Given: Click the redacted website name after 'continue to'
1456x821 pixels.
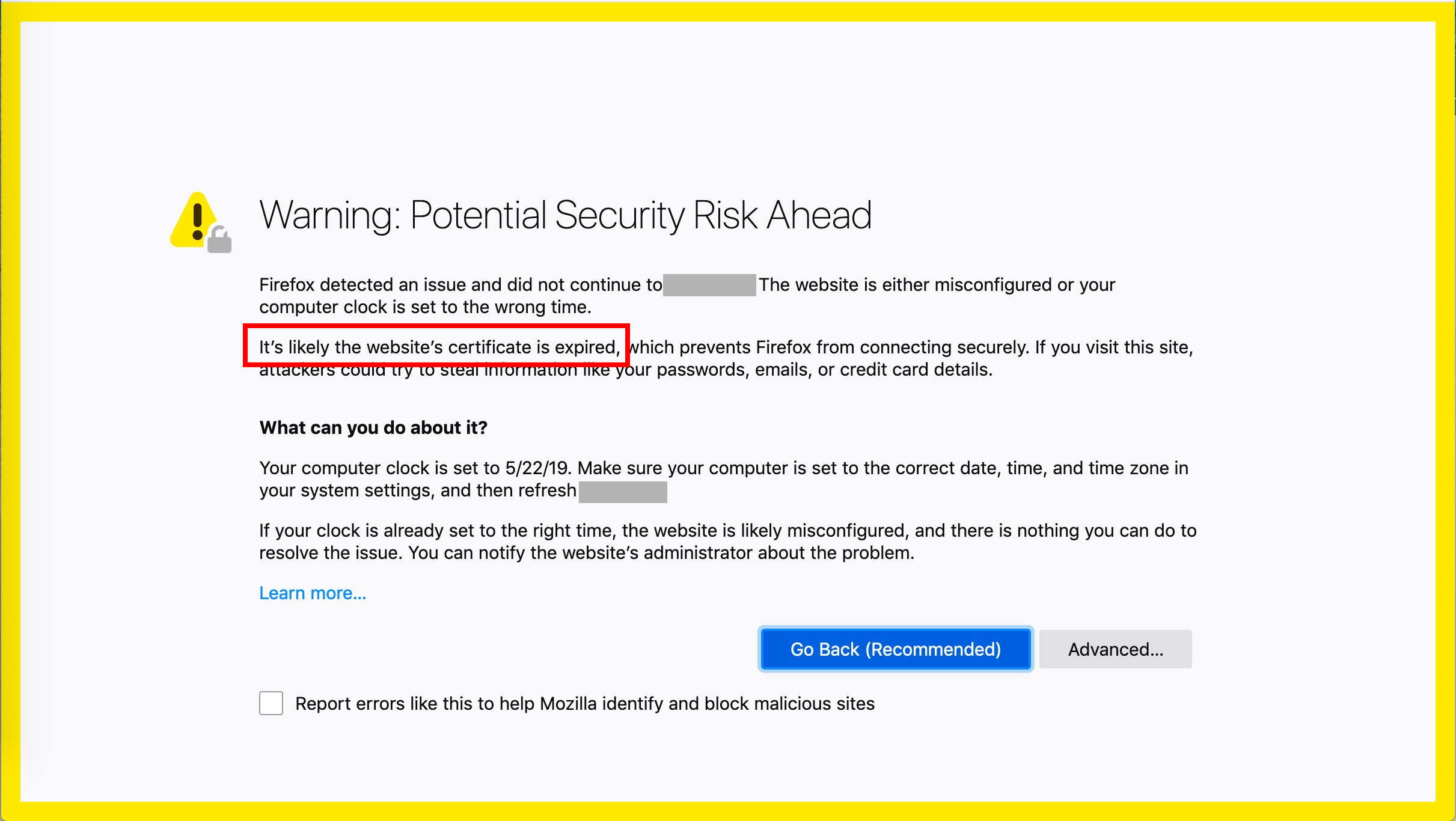Looking at the screenshot, I should 709,285.
